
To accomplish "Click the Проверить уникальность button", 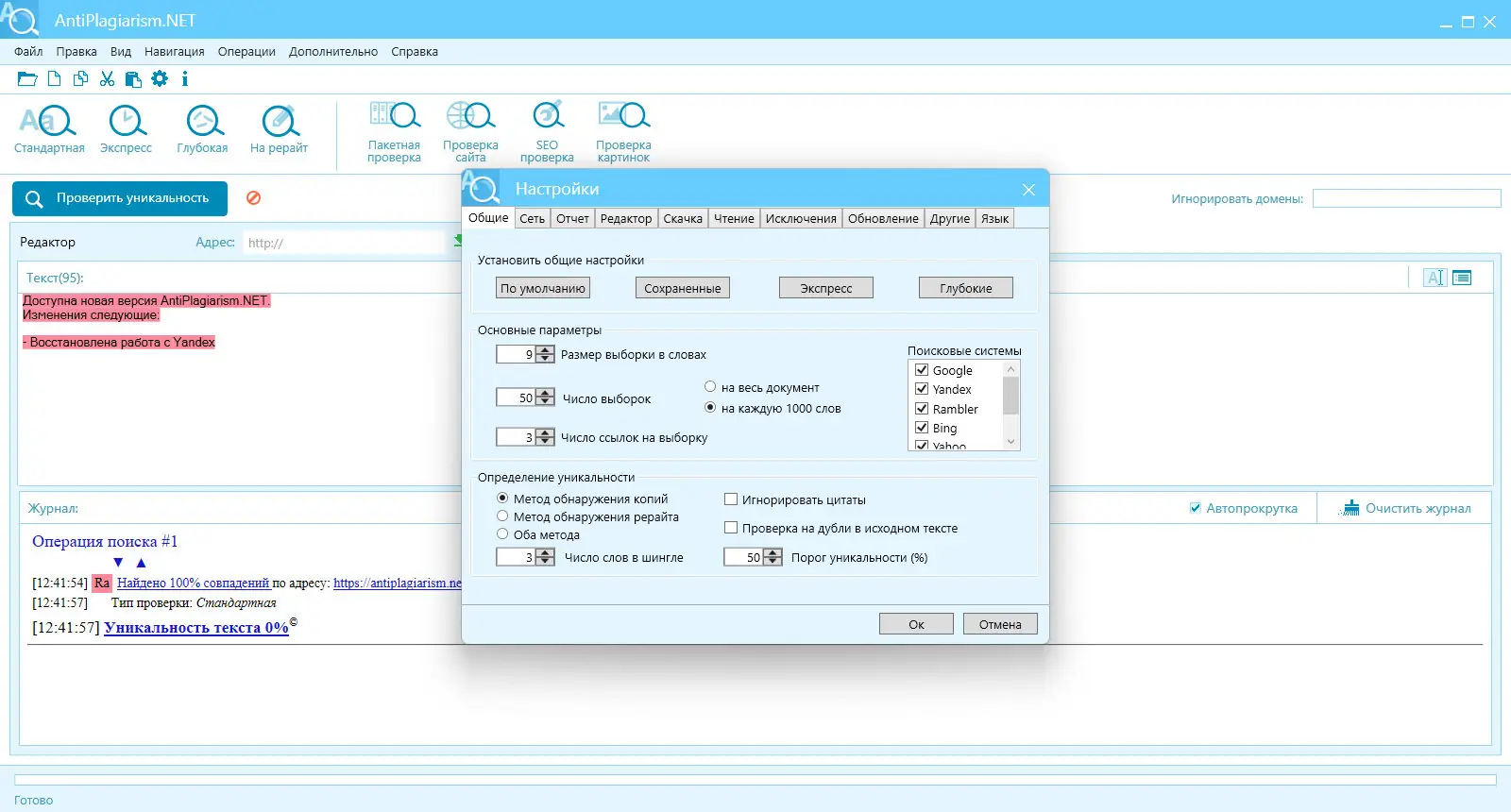I will coord(120,198).
